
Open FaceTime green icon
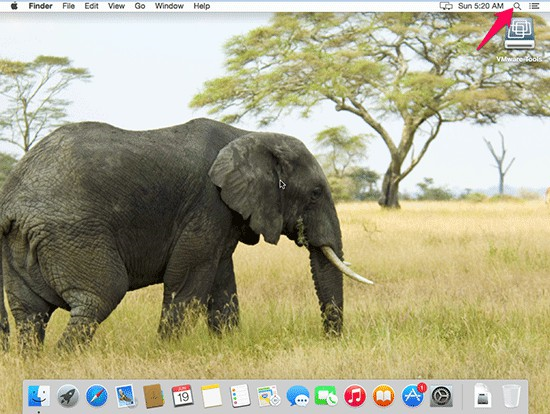(326, 396)
